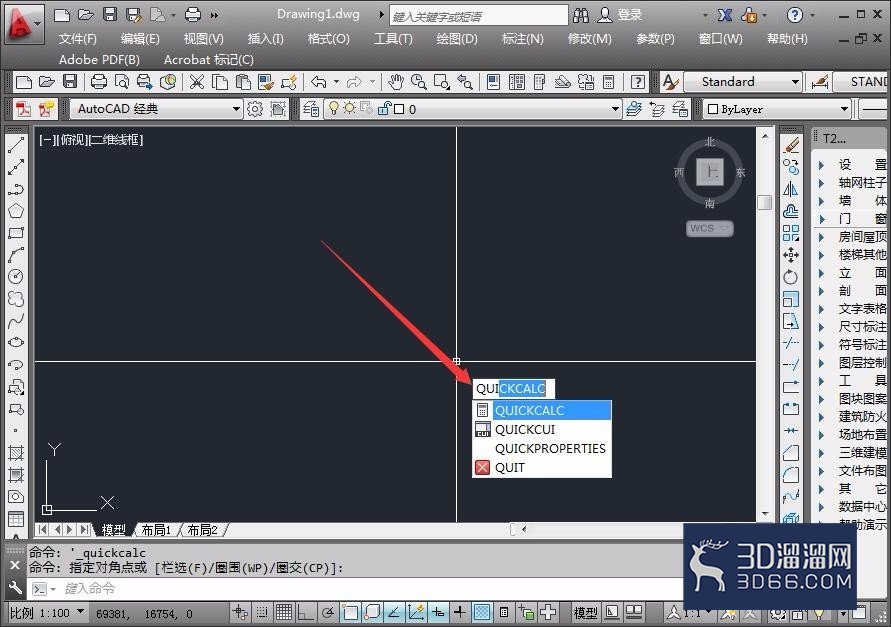The image size is (891, 627).
Task: Toggle Ortho mode in status bar
Action: [x=306, y=612]
